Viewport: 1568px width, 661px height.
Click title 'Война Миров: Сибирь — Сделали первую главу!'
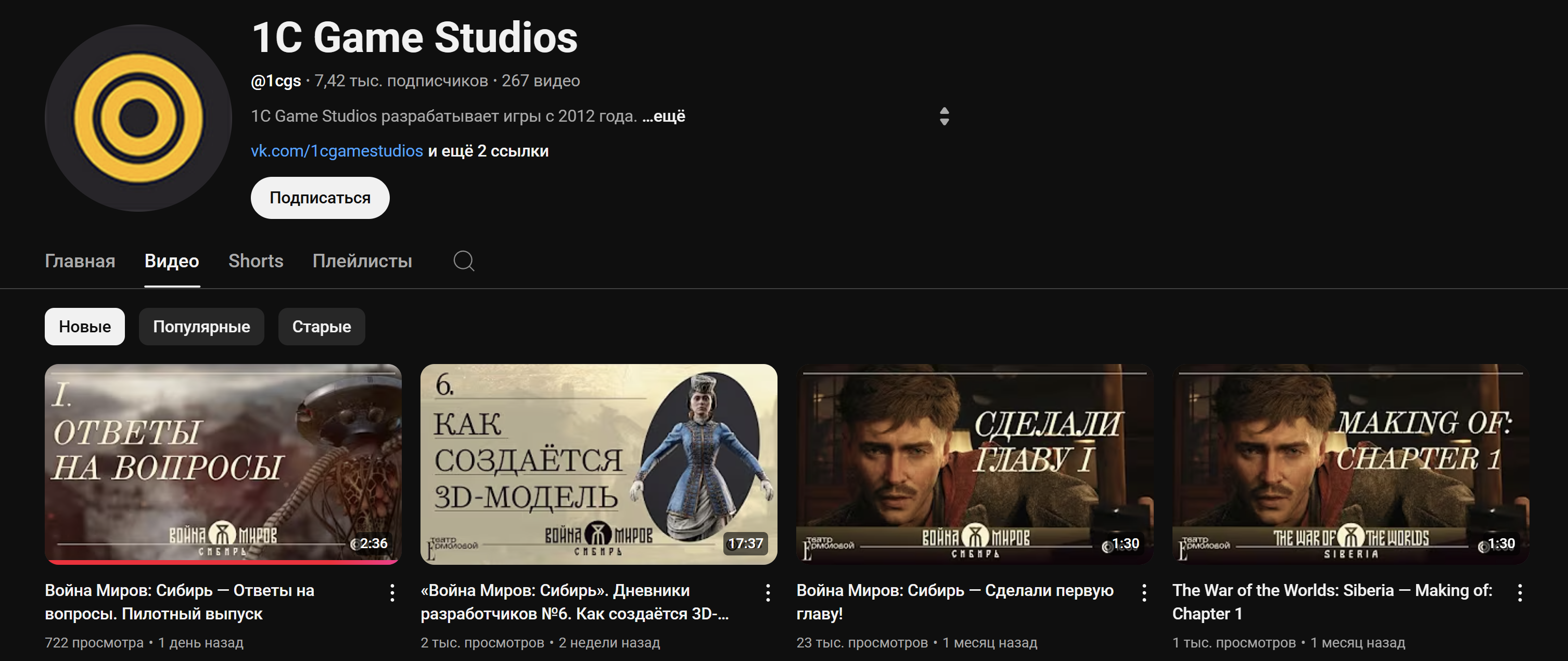click(x=955, y=602)
